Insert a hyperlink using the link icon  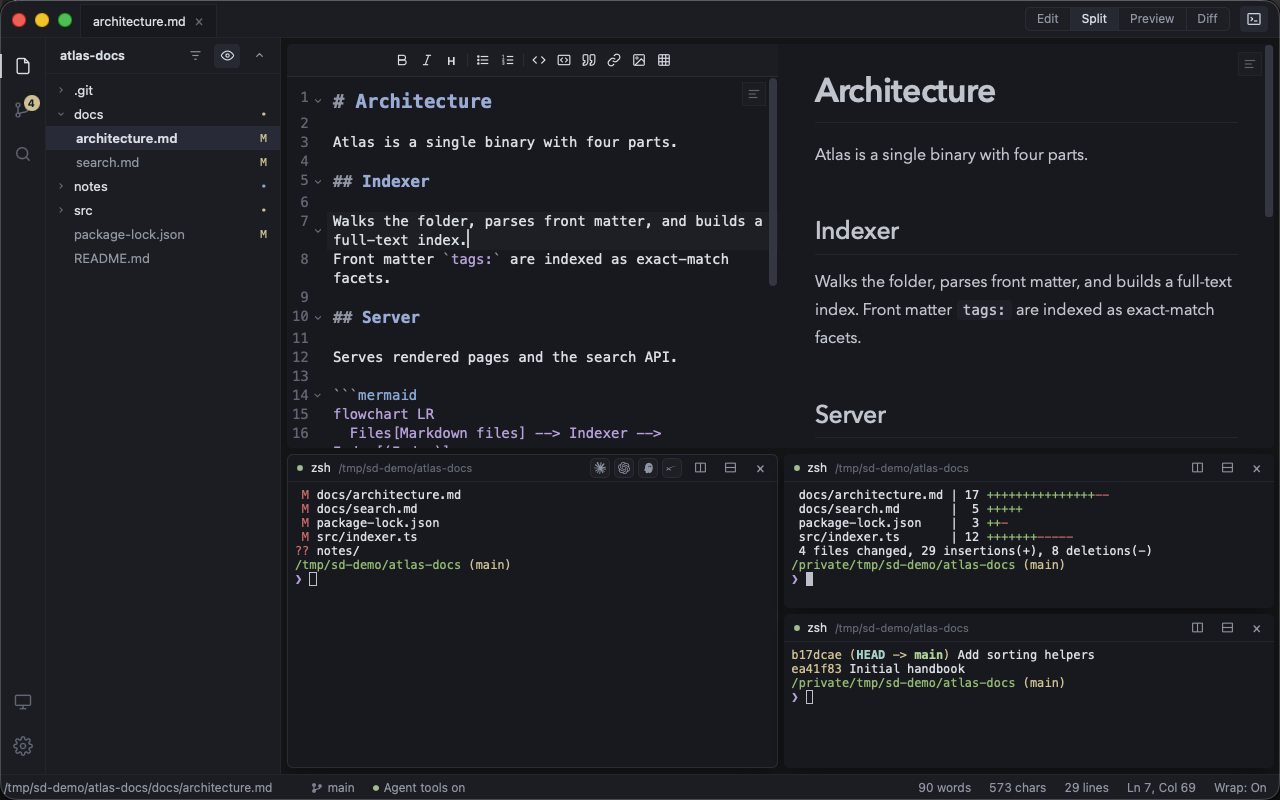coord(614,60)
